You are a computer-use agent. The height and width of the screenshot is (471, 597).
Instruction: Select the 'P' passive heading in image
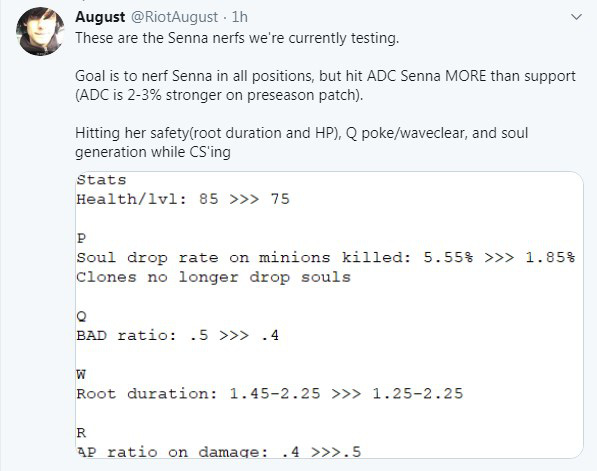81,238
